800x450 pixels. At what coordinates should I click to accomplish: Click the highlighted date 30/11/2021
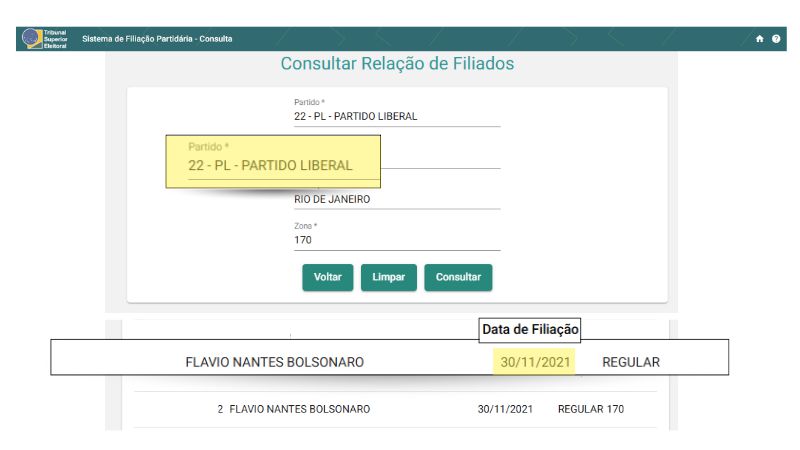point(535,362)
